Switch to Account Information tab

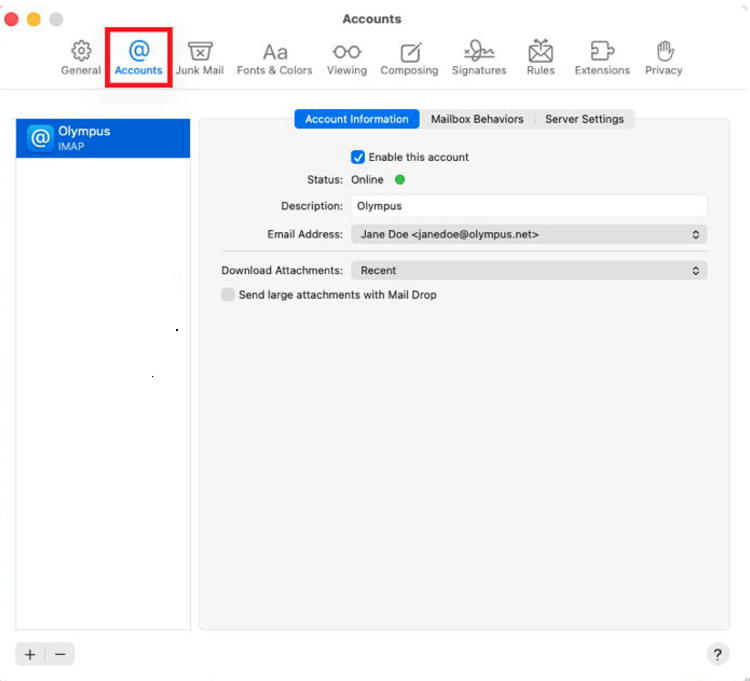click(x=357, y=119)
